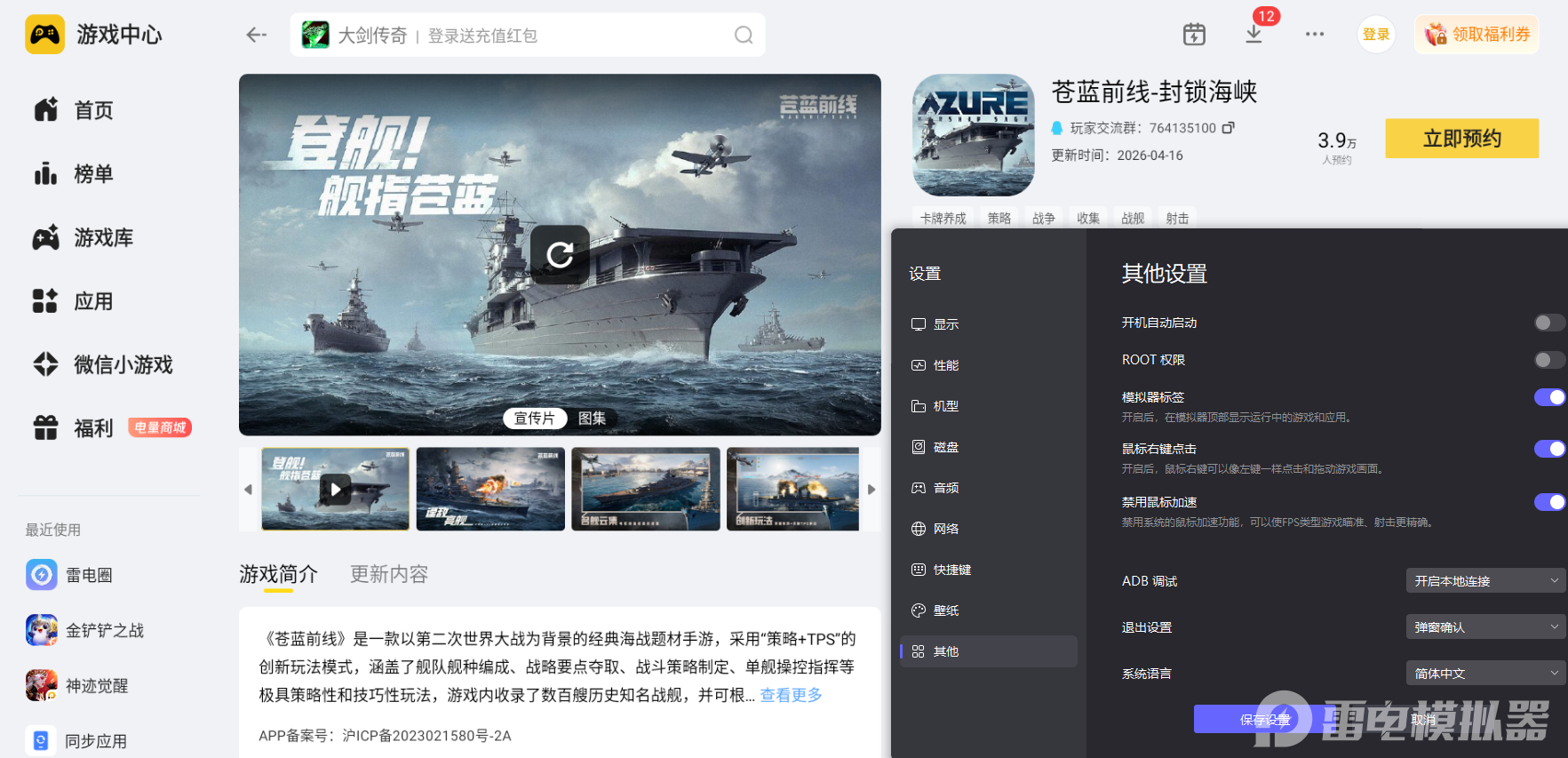
Task: Open 福利 benefits page
Action: pos(74,428)
